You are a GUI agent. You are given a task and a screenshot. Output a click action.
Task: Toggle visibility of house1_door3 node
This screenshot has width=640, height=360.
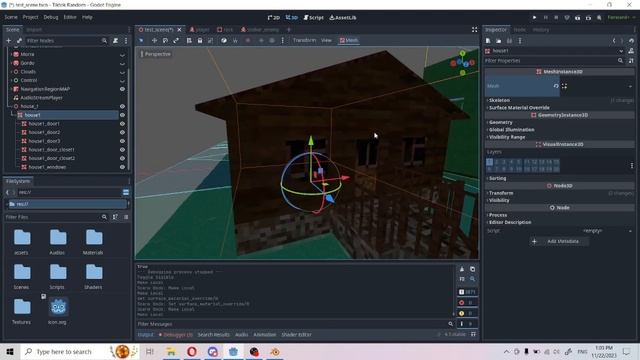point(122,141)
